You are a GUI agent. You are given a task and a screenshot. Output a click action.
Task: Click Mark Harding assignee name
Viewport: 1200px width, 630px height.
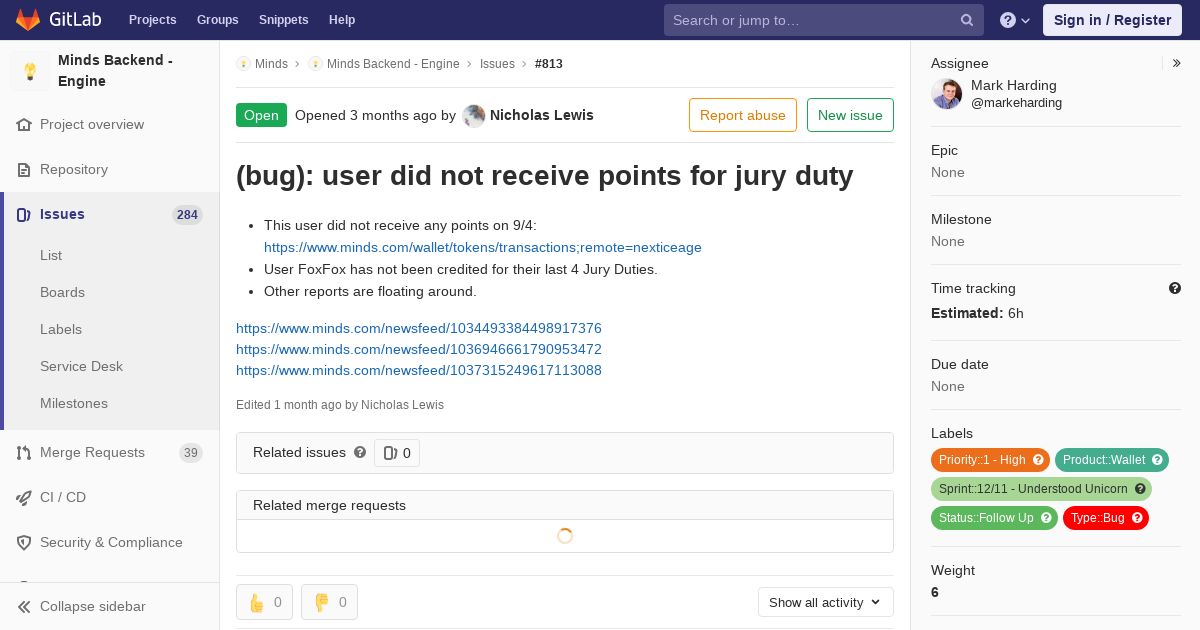pyautogui.click(x=1013, y=86)
